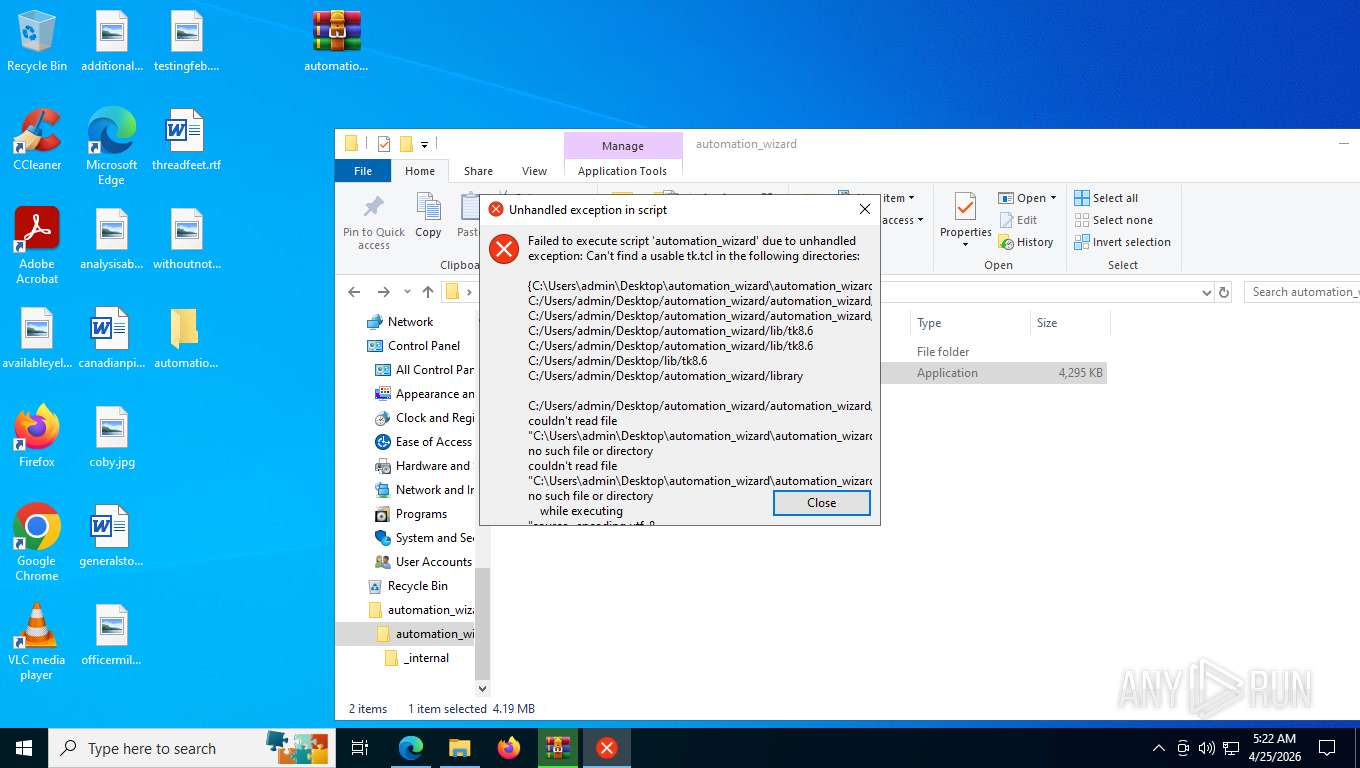
Task: Select canadianpi... Word document on desktop
Action: click(x=111, y=338)
